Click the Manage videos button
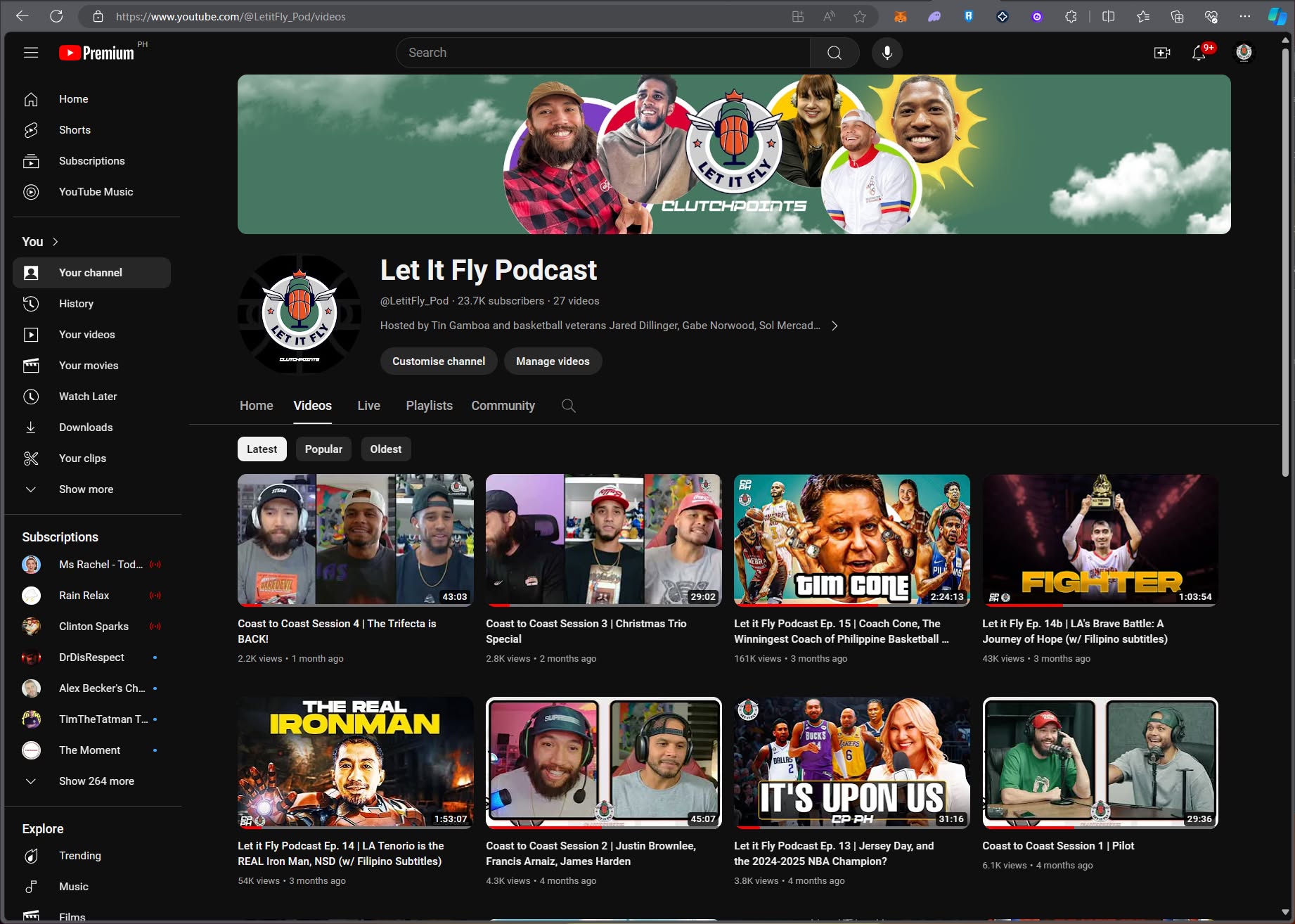The height and width of the screenshot is (924, 1295). (x=553, y=361)
